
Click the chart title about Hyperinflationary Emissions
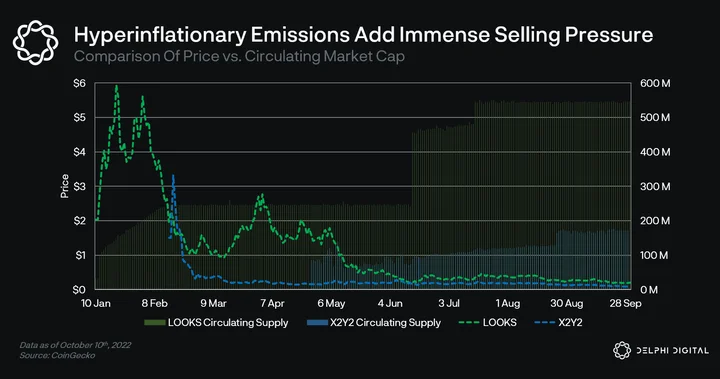[x=363, y=35]
